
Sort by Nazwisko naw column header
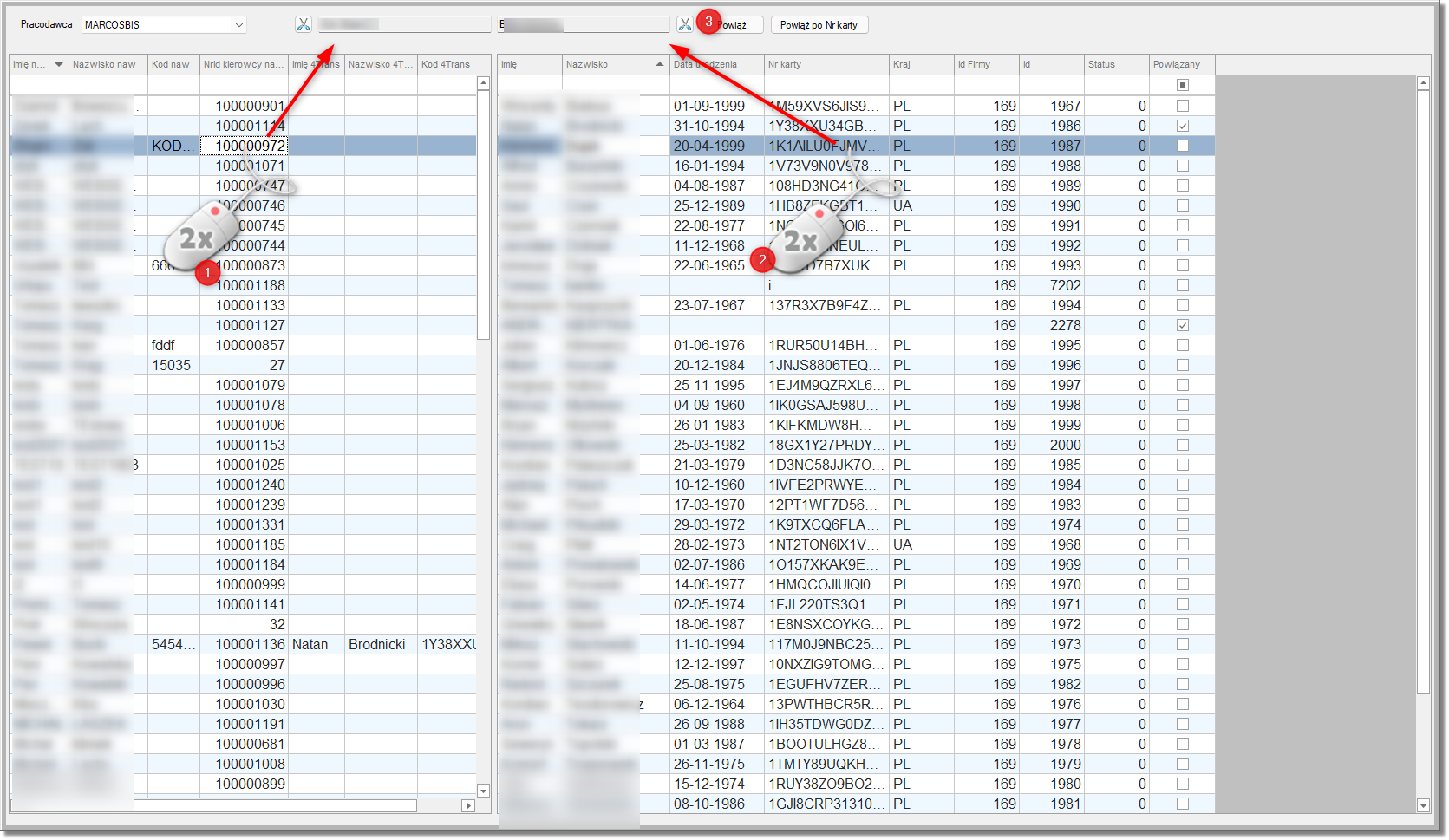108,64
